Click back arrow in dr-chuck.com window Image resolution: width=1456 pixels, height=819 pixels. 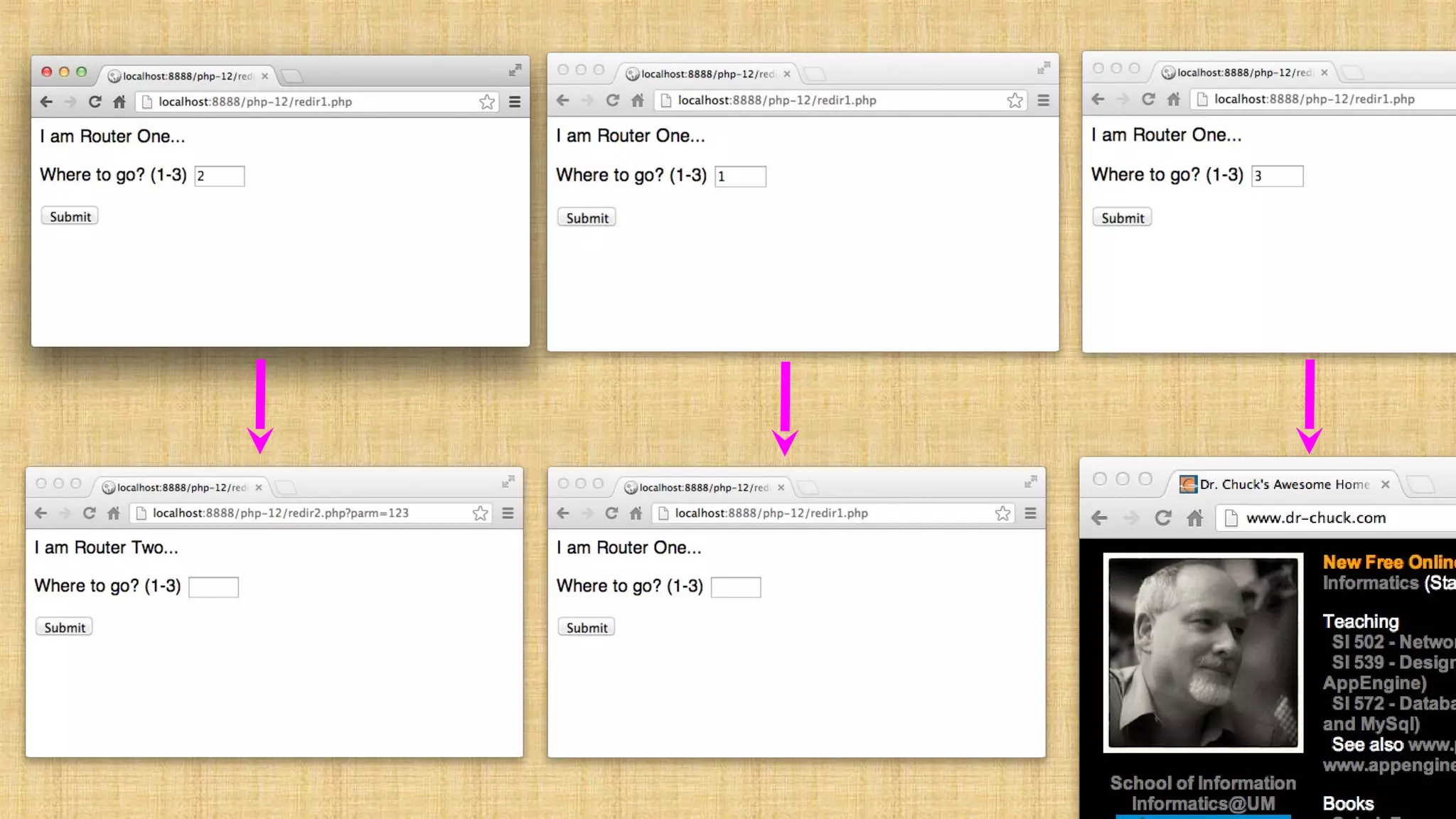pos(1099,518)
